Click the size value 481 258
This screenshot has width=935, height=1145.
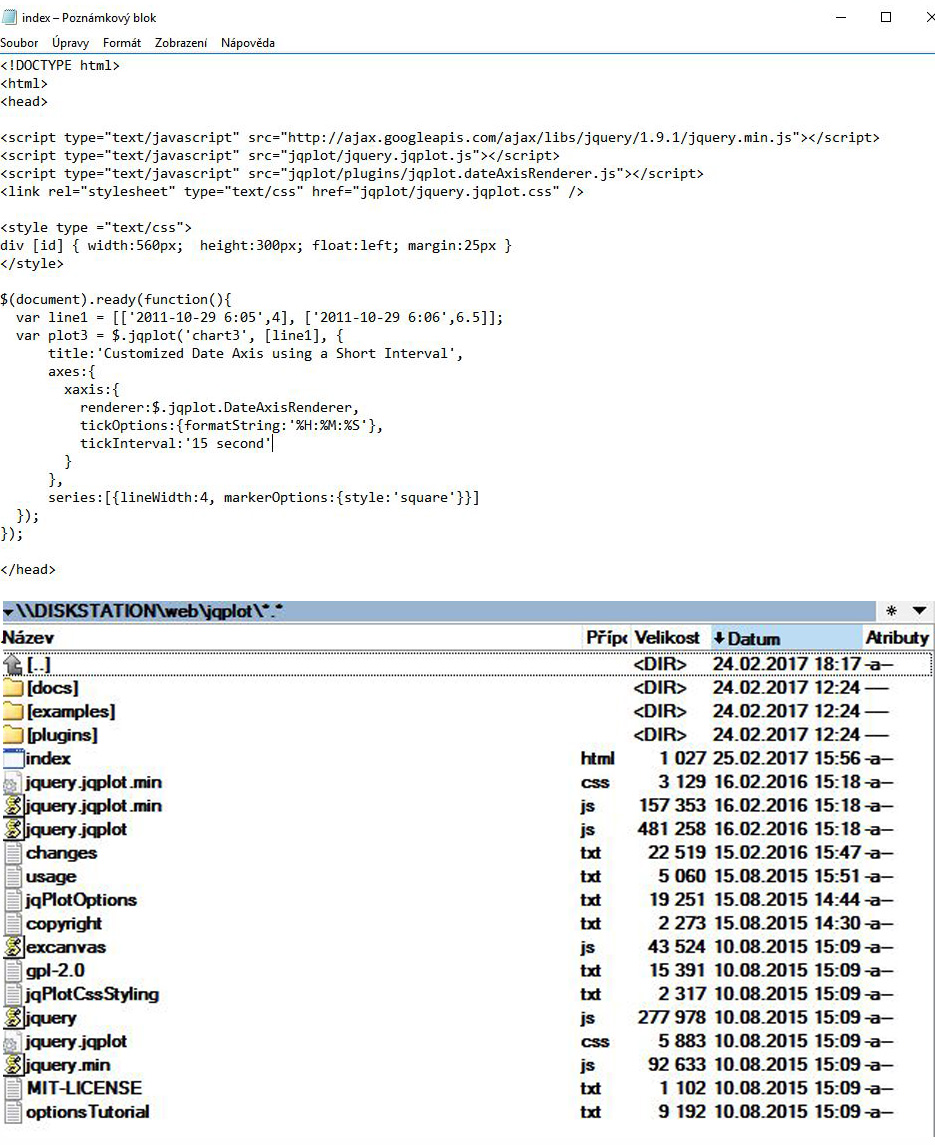click(672, 830)
